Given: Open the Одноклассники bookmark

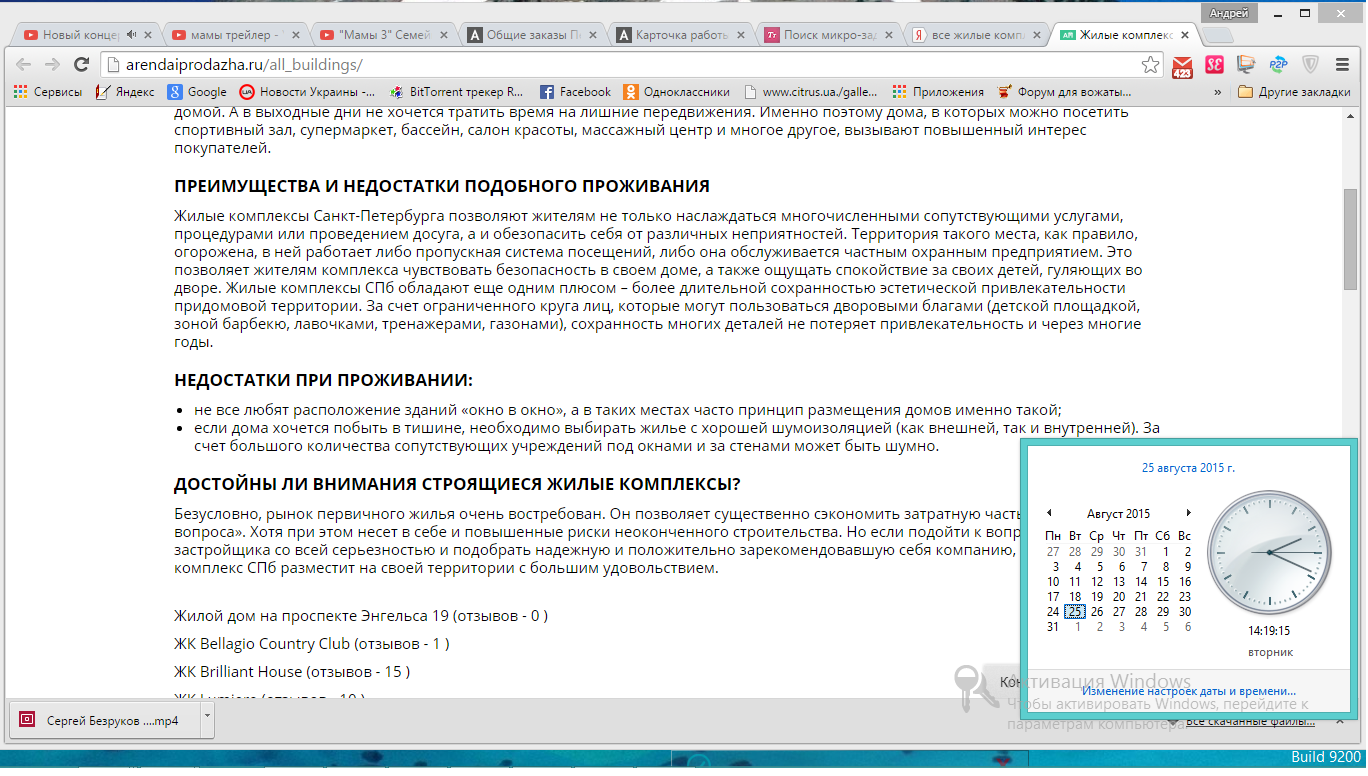Looking at the screenshot, I should click(677, 92).
